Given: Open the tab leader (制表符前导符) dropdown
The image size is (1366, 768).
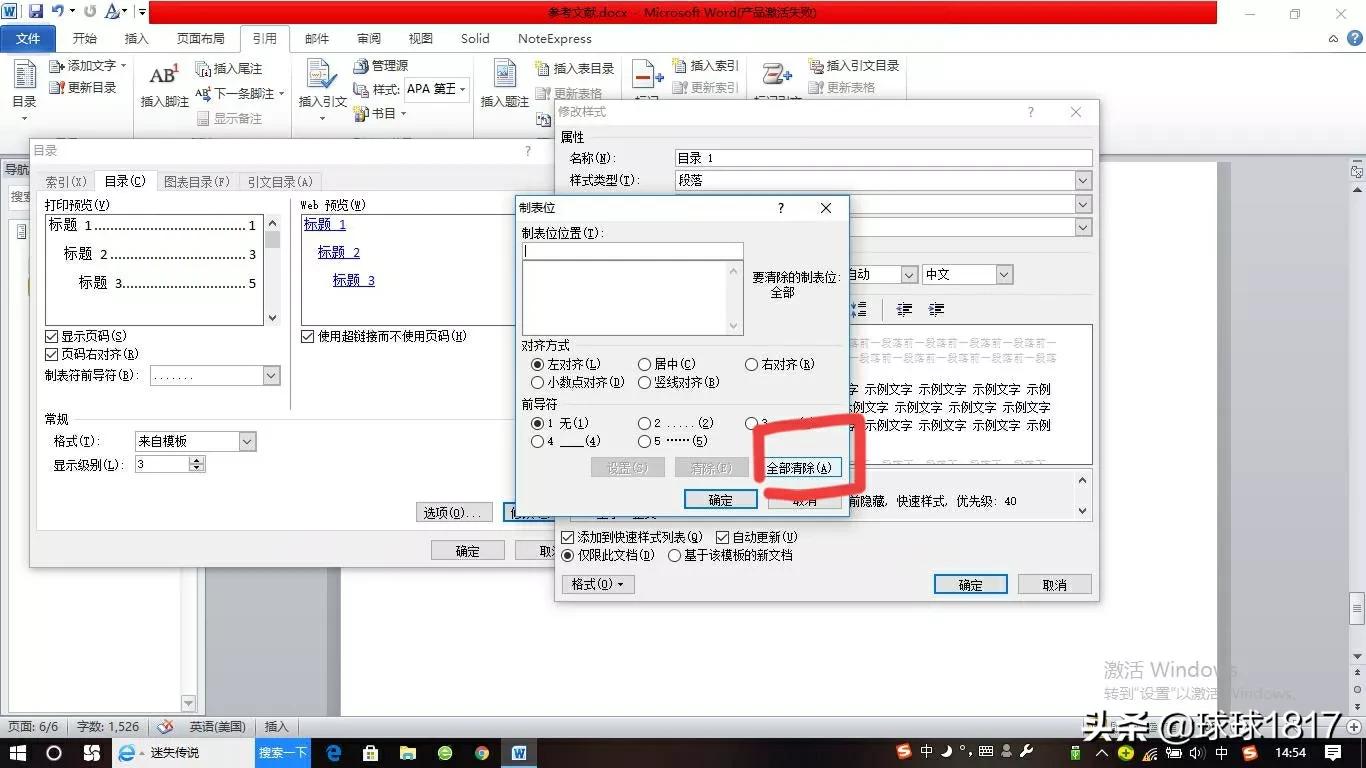Looking at the screenshot, I should (x=271, y=376).
